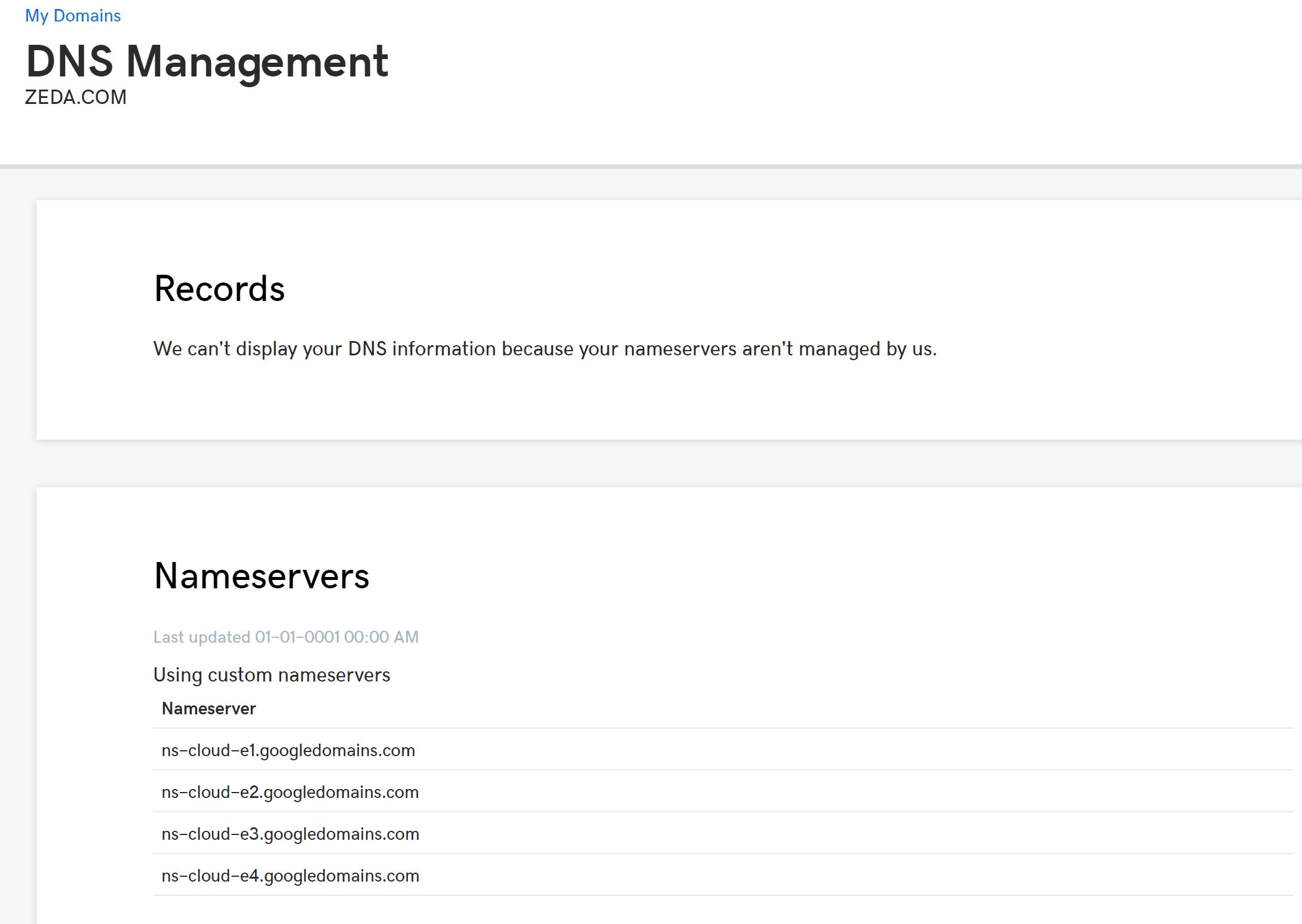Click the gray gap between Records and Nameservers cards
1302x924 pixels.
(x=597, y=463)
